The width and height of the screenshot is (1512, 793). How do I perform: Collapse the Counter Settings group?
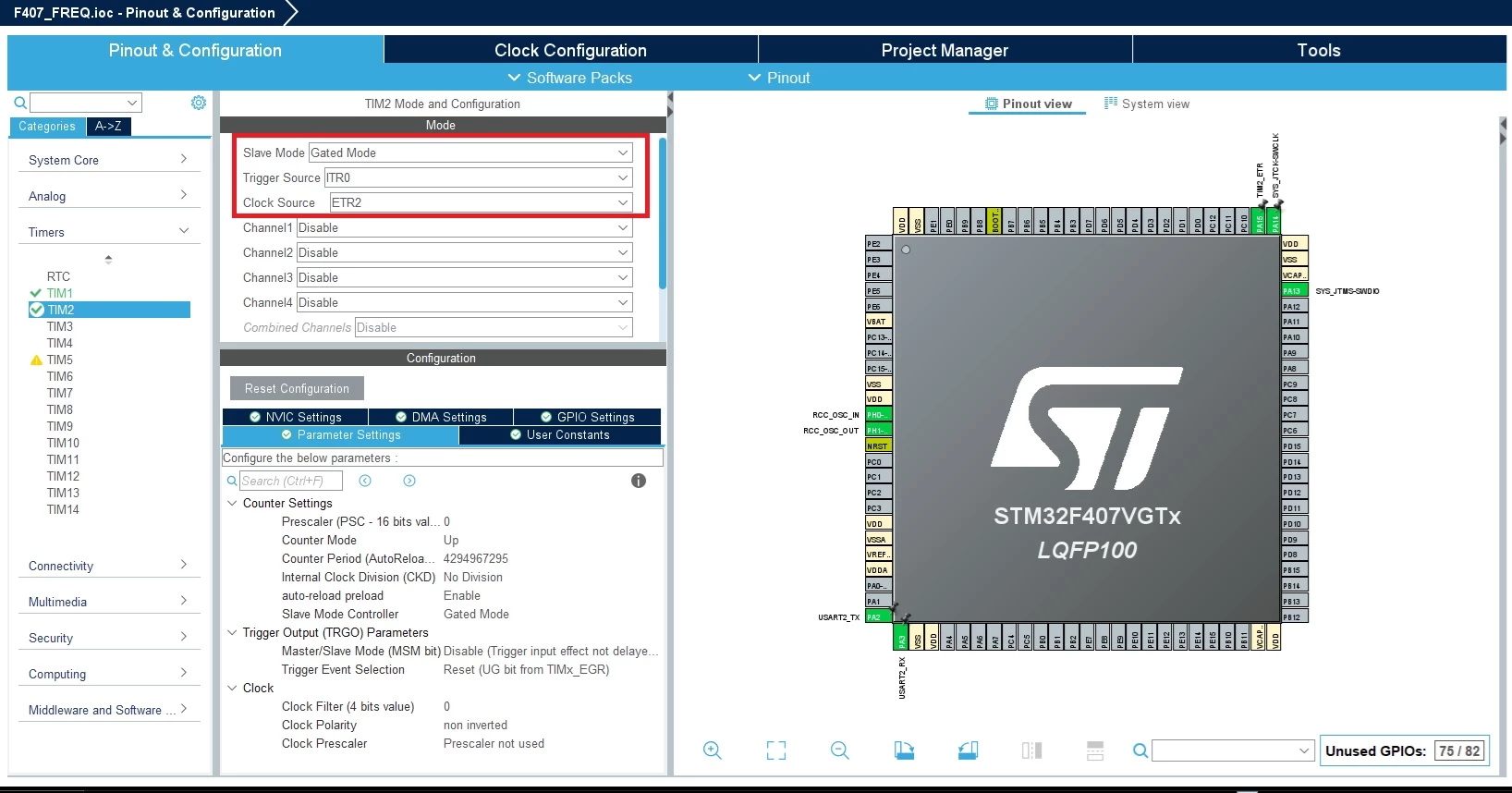232,503
